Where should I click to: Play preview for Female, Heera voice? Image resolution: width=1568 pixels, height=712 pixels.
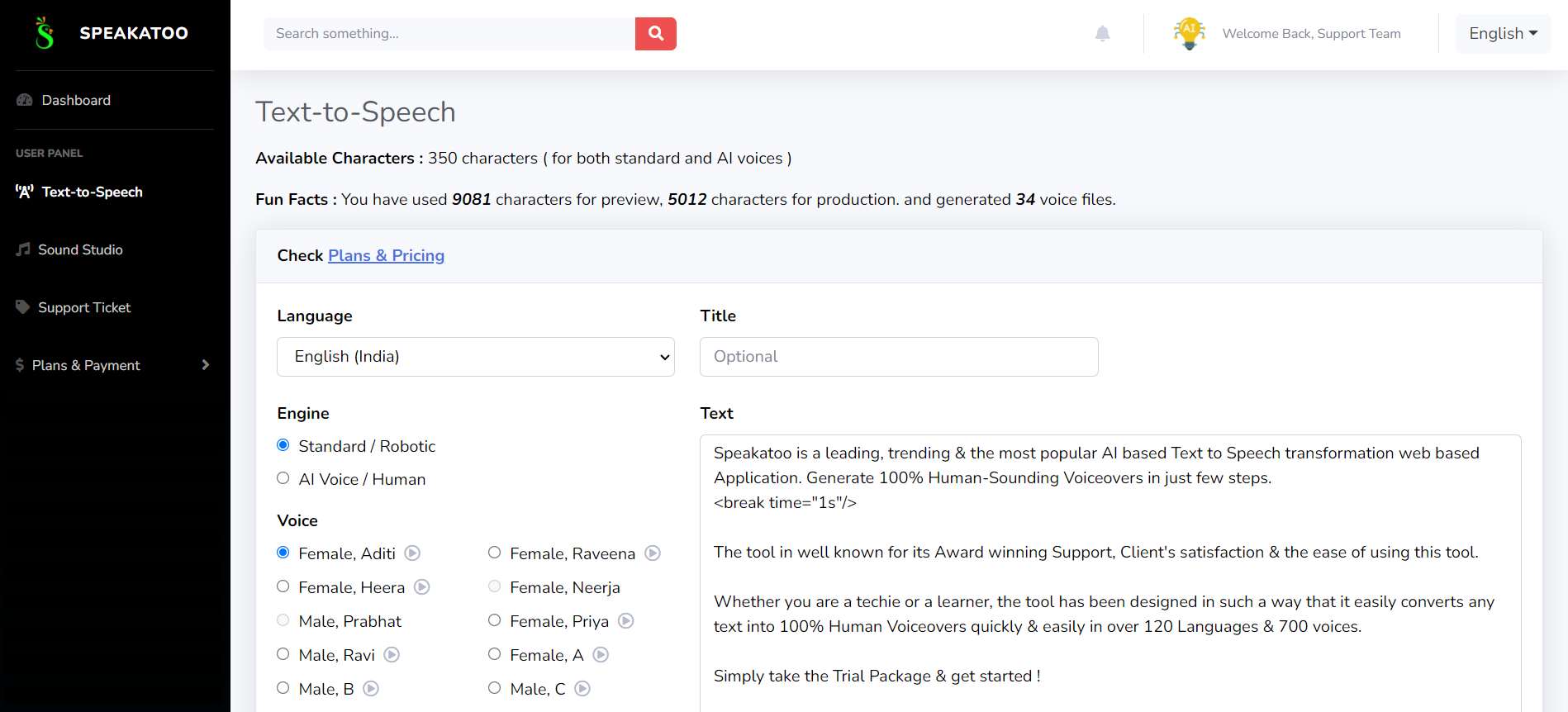pyautogui.click(x=422, y=587)
